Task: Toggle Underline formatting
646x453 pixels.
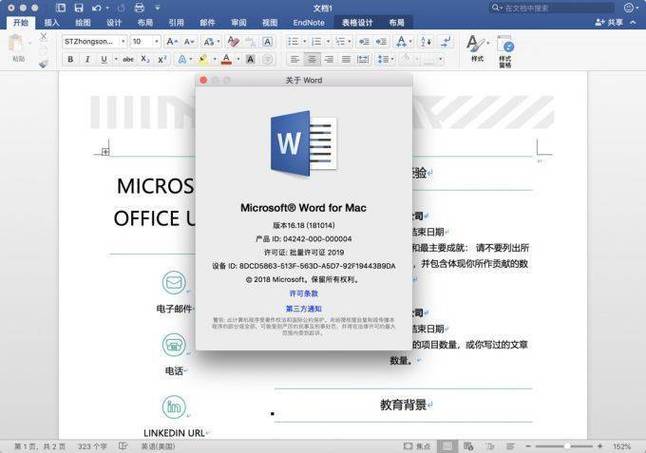Action: [x=104, y=59]
